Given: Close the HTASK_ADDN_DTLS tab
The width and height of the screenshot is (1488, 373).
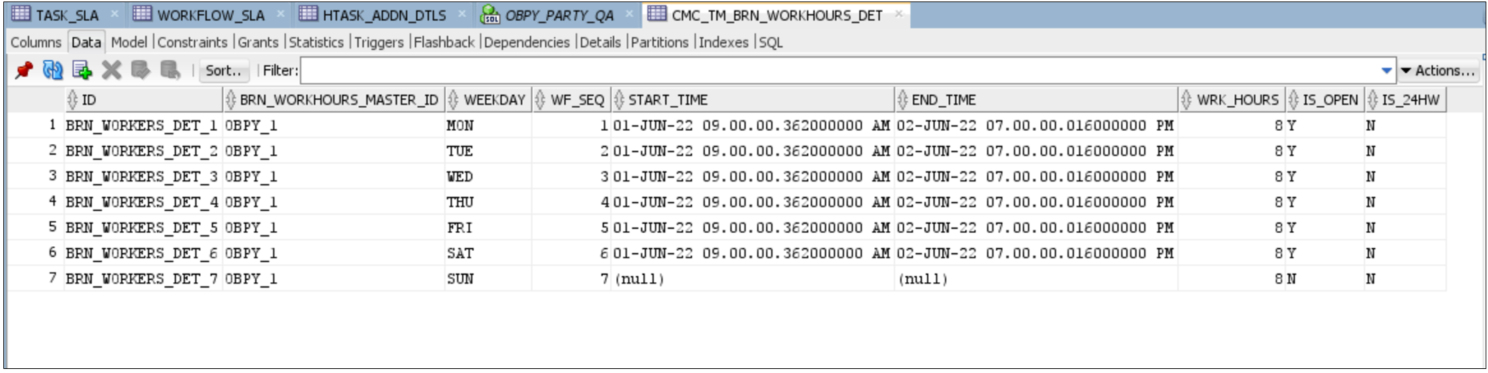Looking at the screenshot, I should coord(462,15).
